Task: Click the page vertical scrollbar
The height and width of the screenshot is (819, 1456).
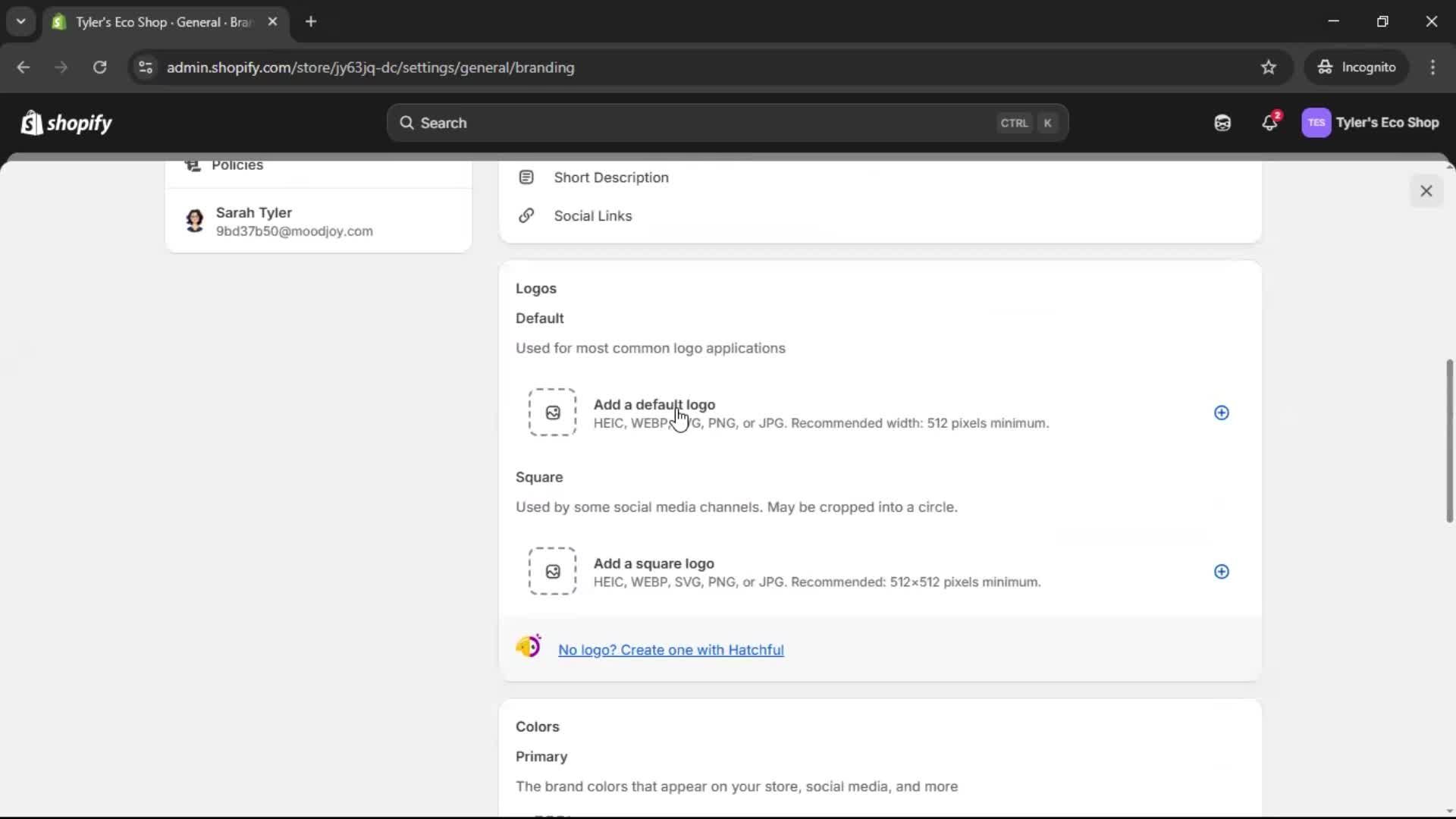Action: (x=1449, y=441)
